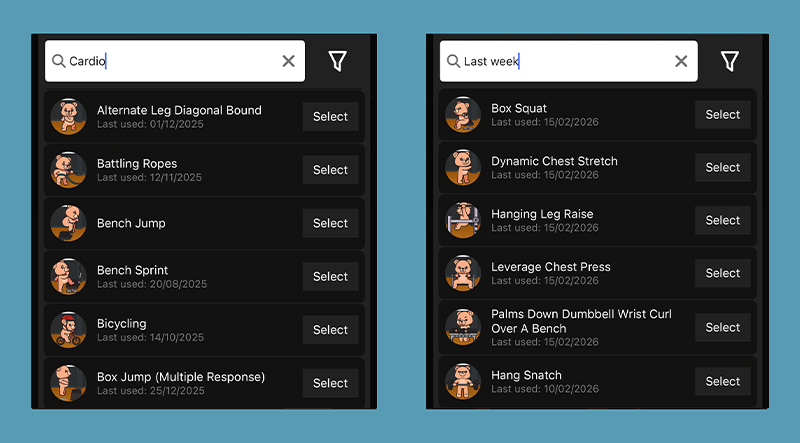Click the magnifier icon in the Cardio search box

(59, 61)
